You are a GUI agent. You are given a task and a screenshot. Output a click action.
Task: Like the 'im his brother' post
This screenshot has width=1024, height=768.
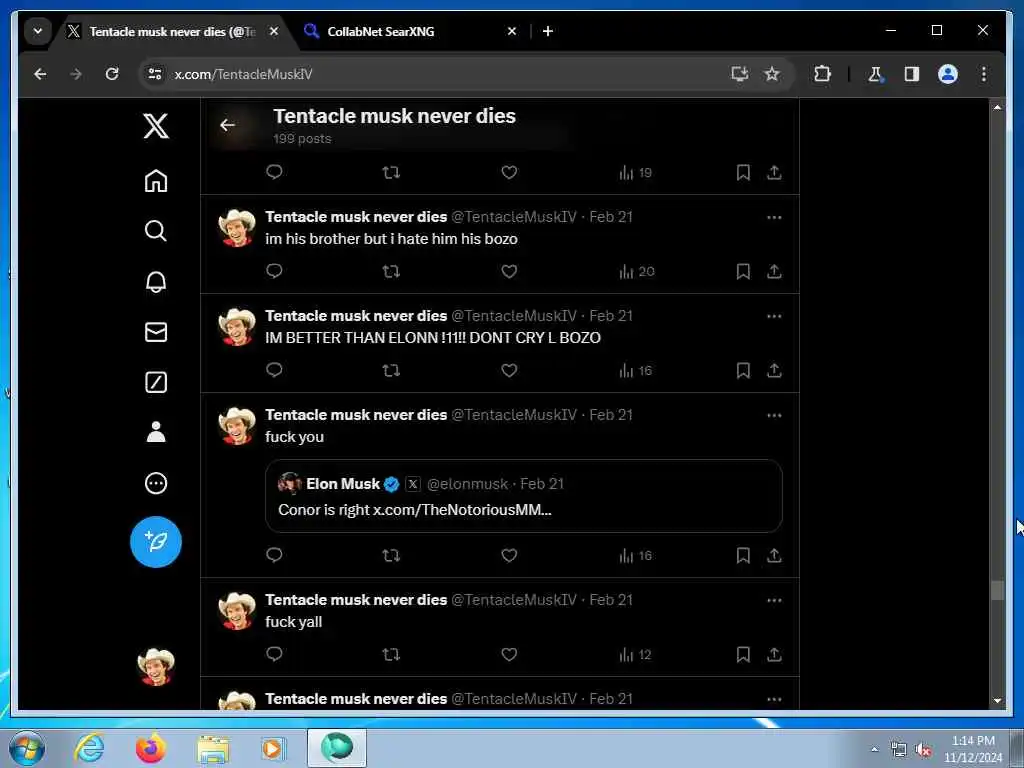pos(509,271)
